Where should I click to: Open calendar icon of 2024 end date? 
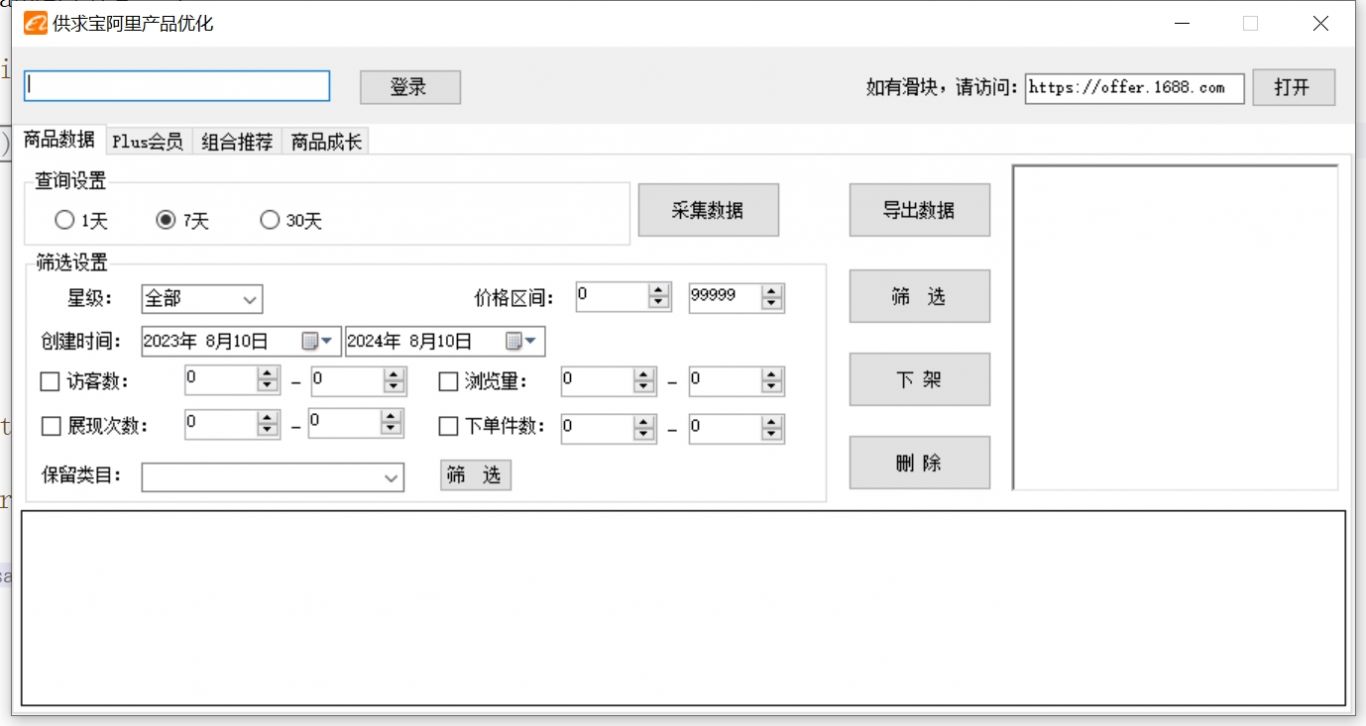(x=514, y=341)
